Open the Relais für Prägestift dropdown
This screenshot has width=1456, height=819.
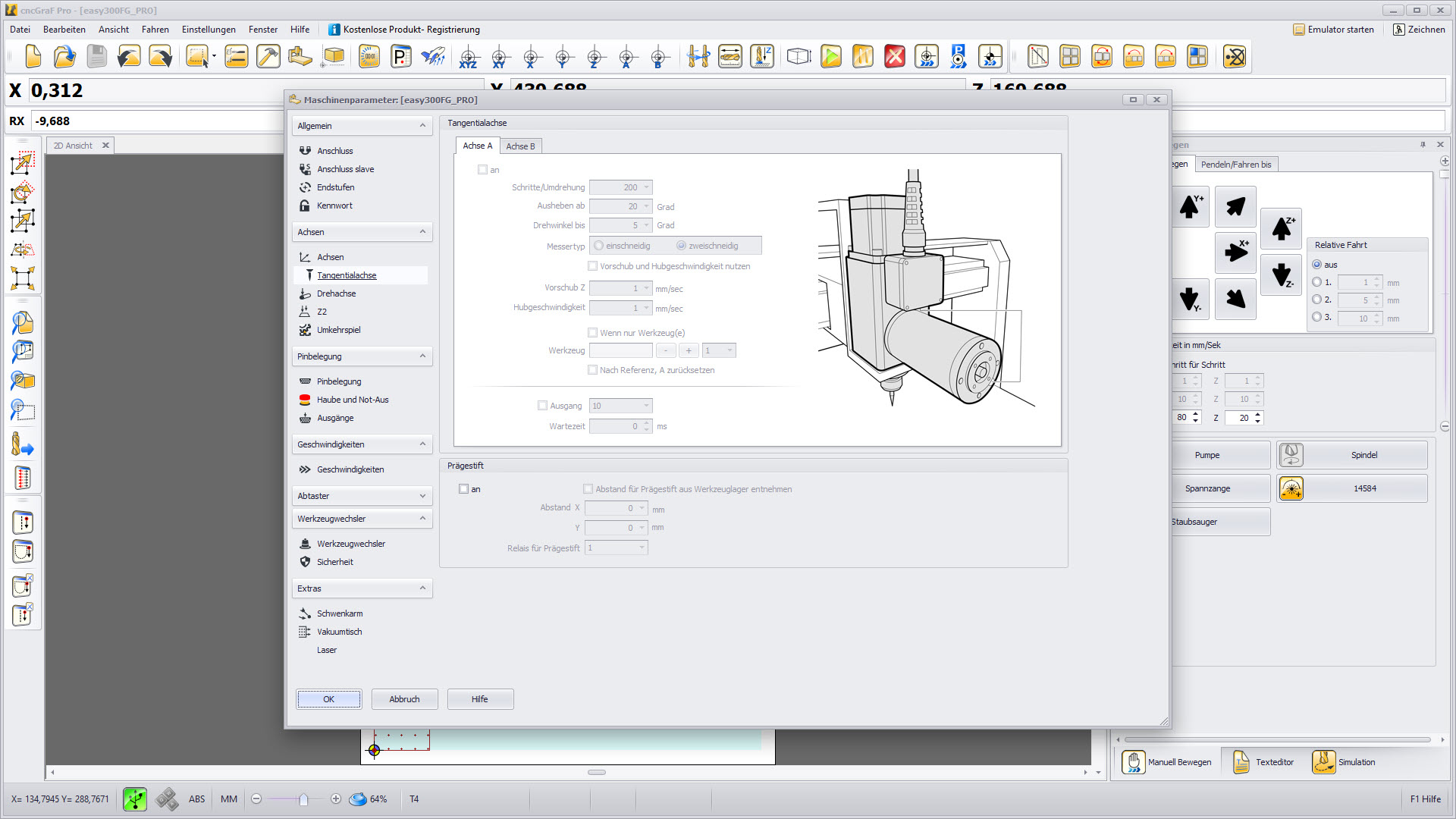click(x=642, y=548)
